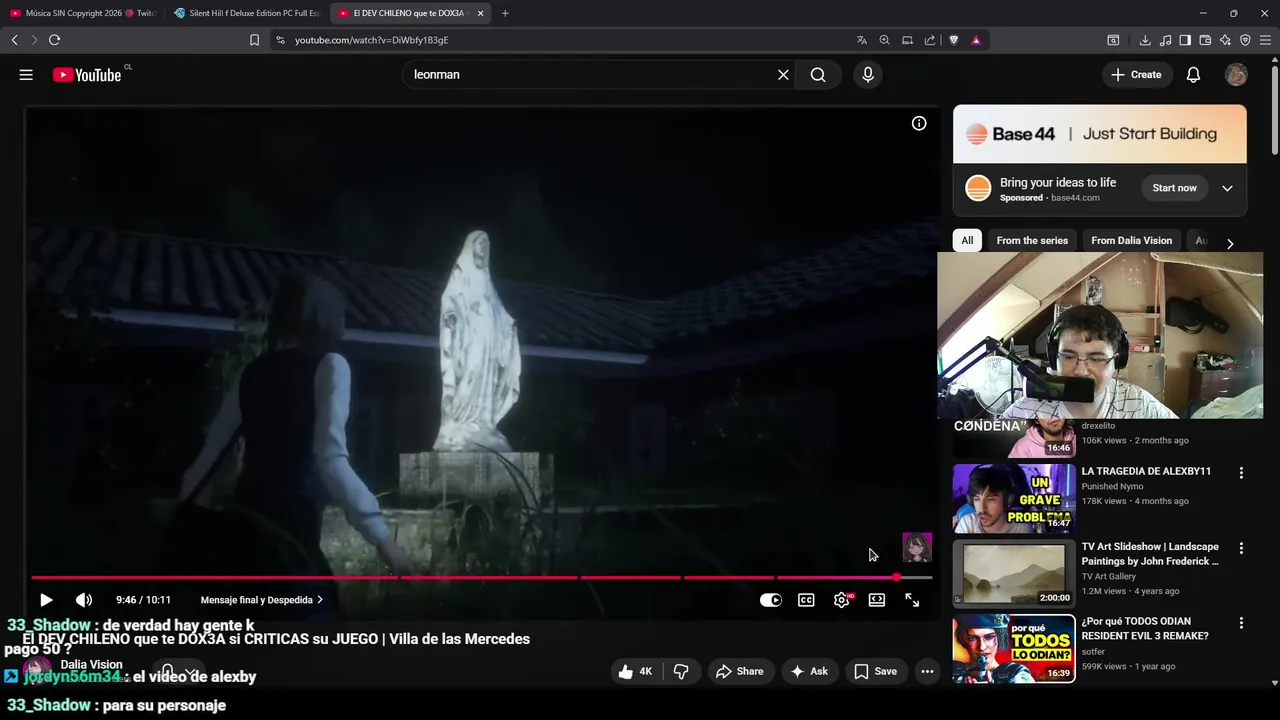The width and height of the screenshot is (1280, 720).
Task: Open 'LA TRAGEDIA DE ALEXBY11' thumbnail
Action: coord(1014,498)
